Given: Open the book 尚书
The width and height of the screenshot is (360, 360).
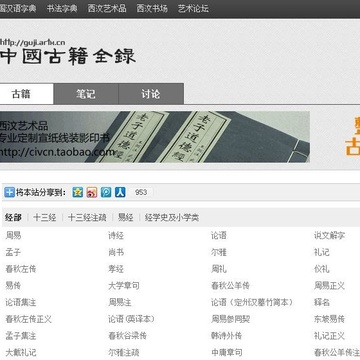Looking at the screenshot, I should click(116, 252).
